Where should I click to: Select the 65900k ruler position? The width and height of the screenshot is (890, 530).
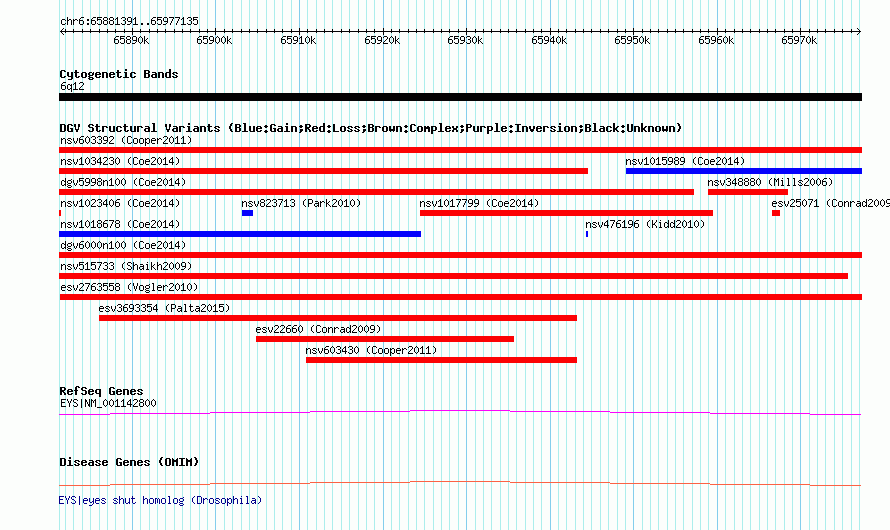pyautogui.click(x=214, y=40)
